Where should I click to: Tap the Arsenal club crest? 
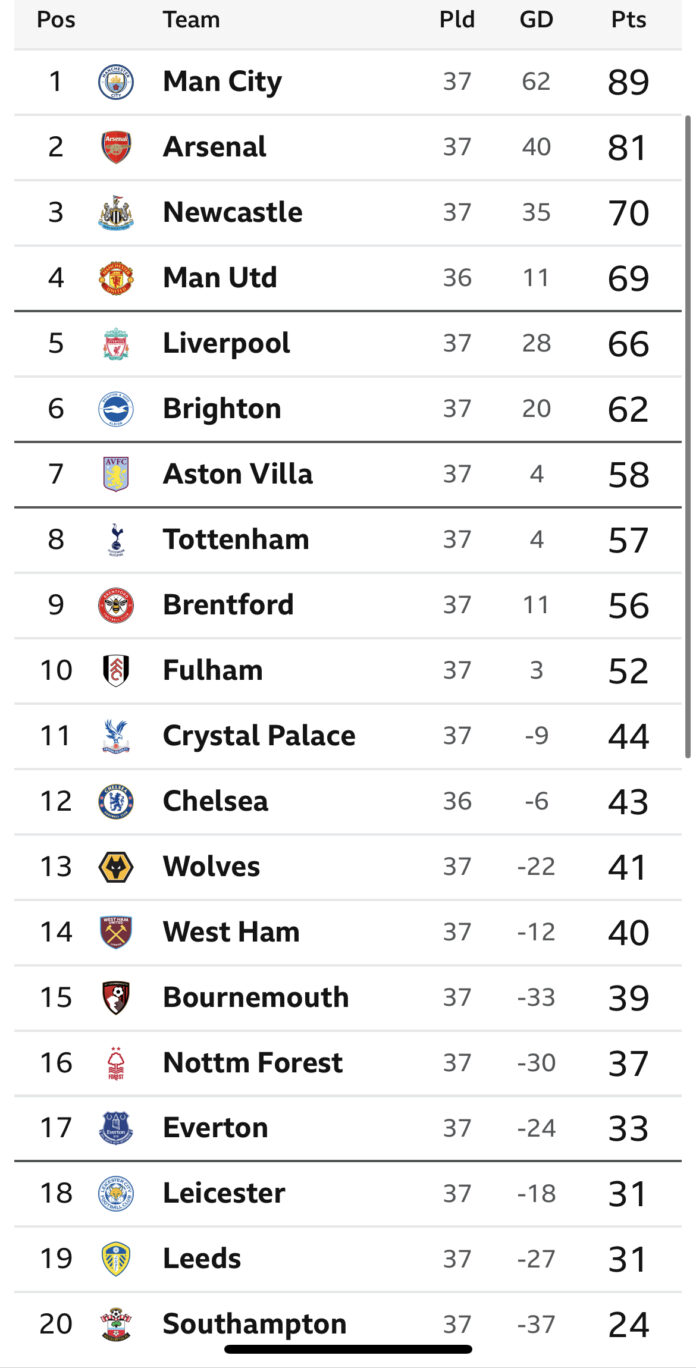[x=116, y=147]
